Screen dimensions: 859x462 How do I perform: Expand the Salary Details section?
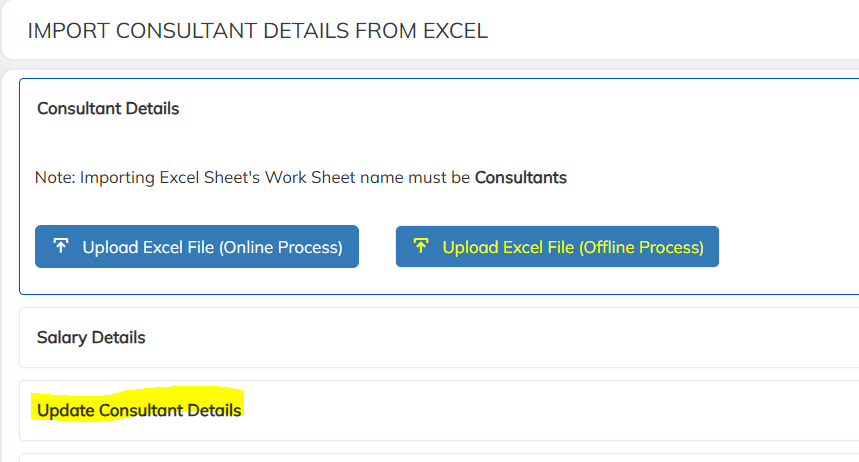91,337
